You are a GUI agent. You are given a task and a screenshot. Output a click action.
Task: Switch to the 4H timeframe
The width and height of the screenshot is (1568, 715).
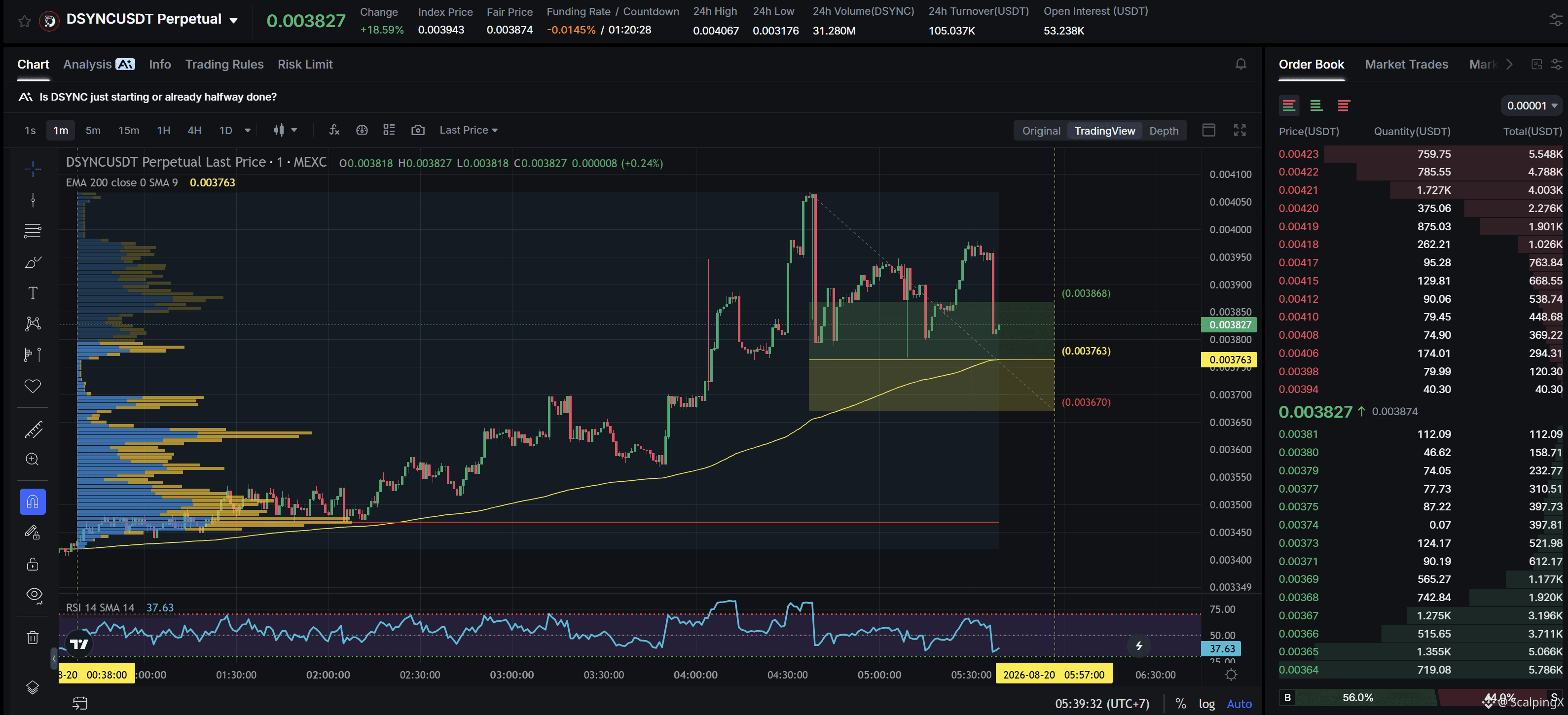(194, 130)
